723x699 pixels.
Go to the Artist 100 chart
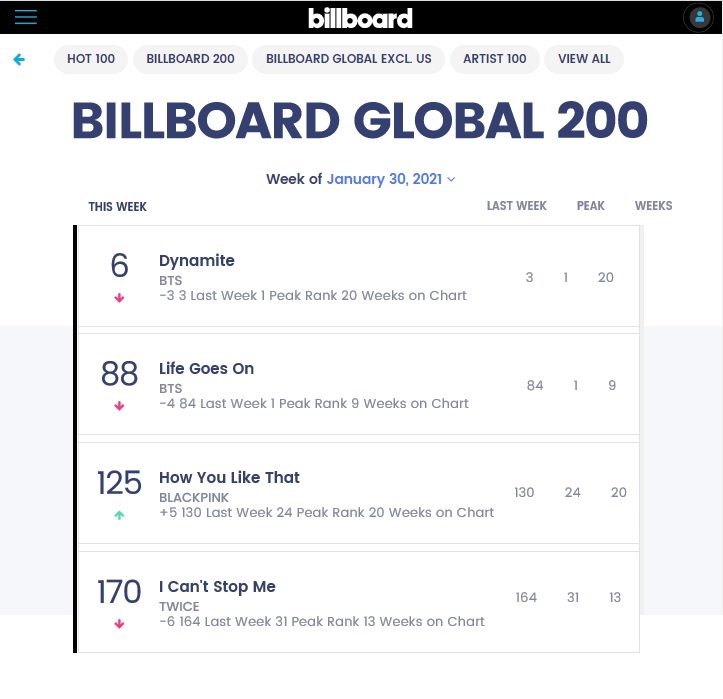point(495,59)
